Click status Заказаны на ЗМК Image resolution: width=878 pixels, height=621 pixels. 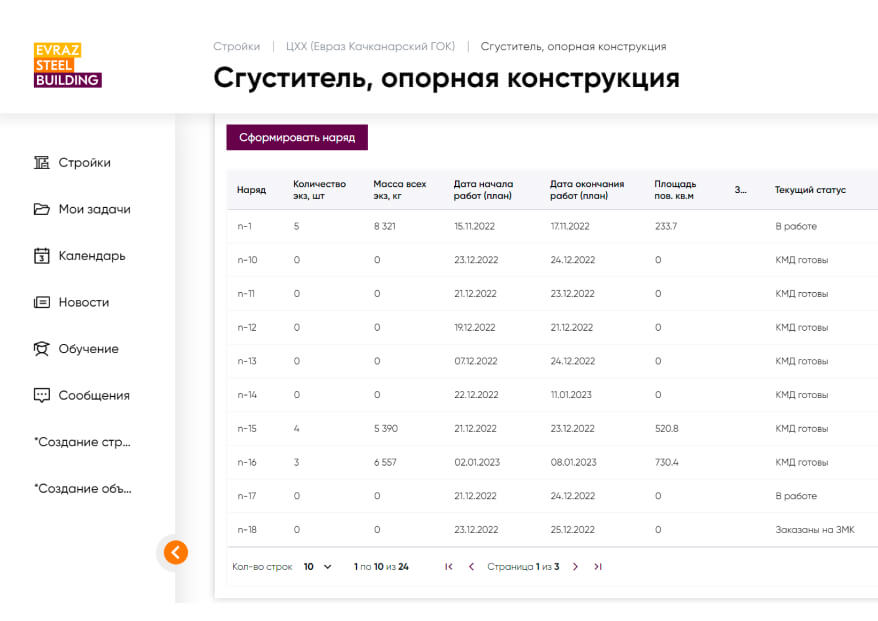click(x=815, y=530)
